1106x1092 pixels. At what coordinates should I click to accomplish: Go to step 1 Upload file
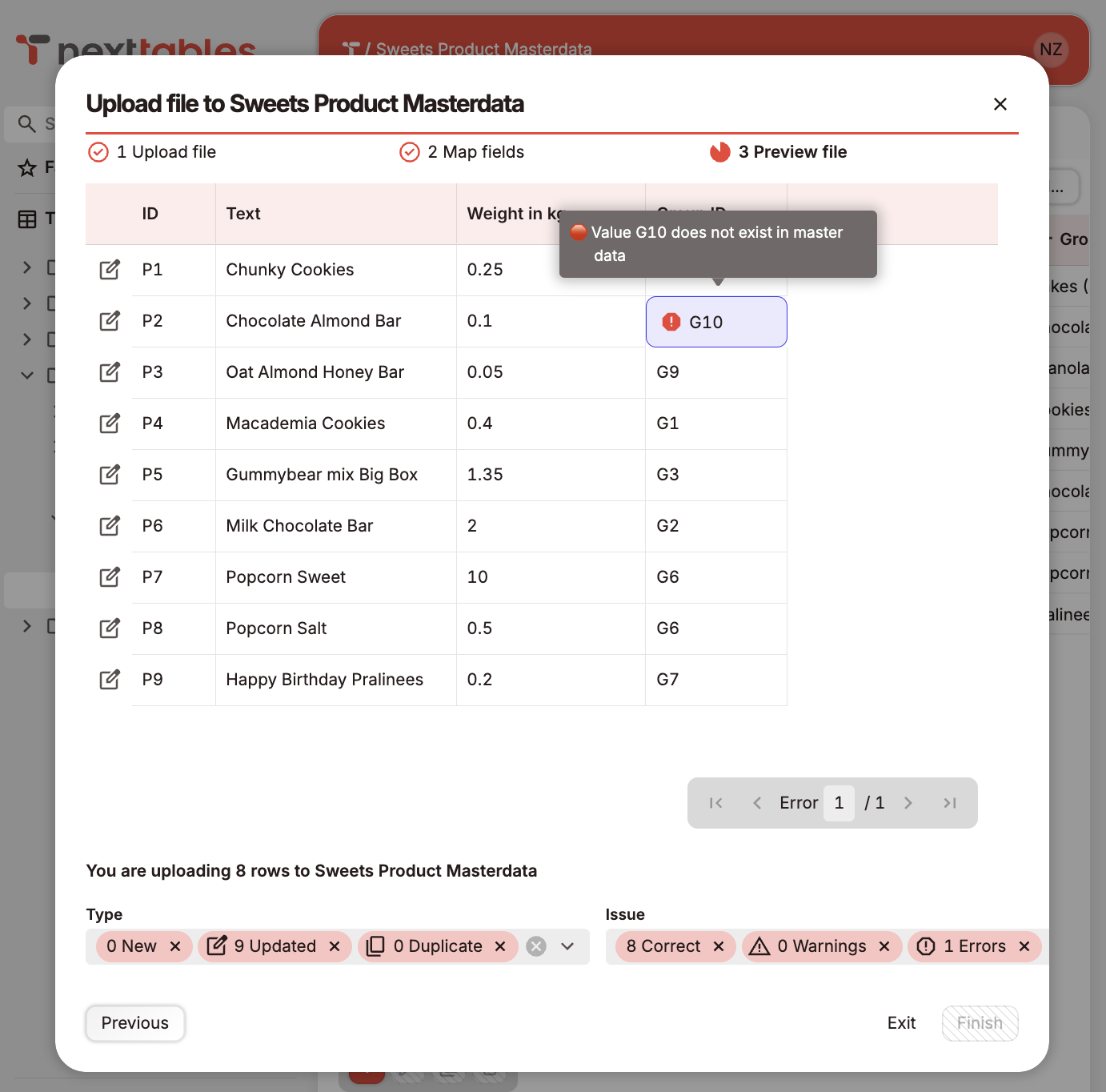(152, 152)
